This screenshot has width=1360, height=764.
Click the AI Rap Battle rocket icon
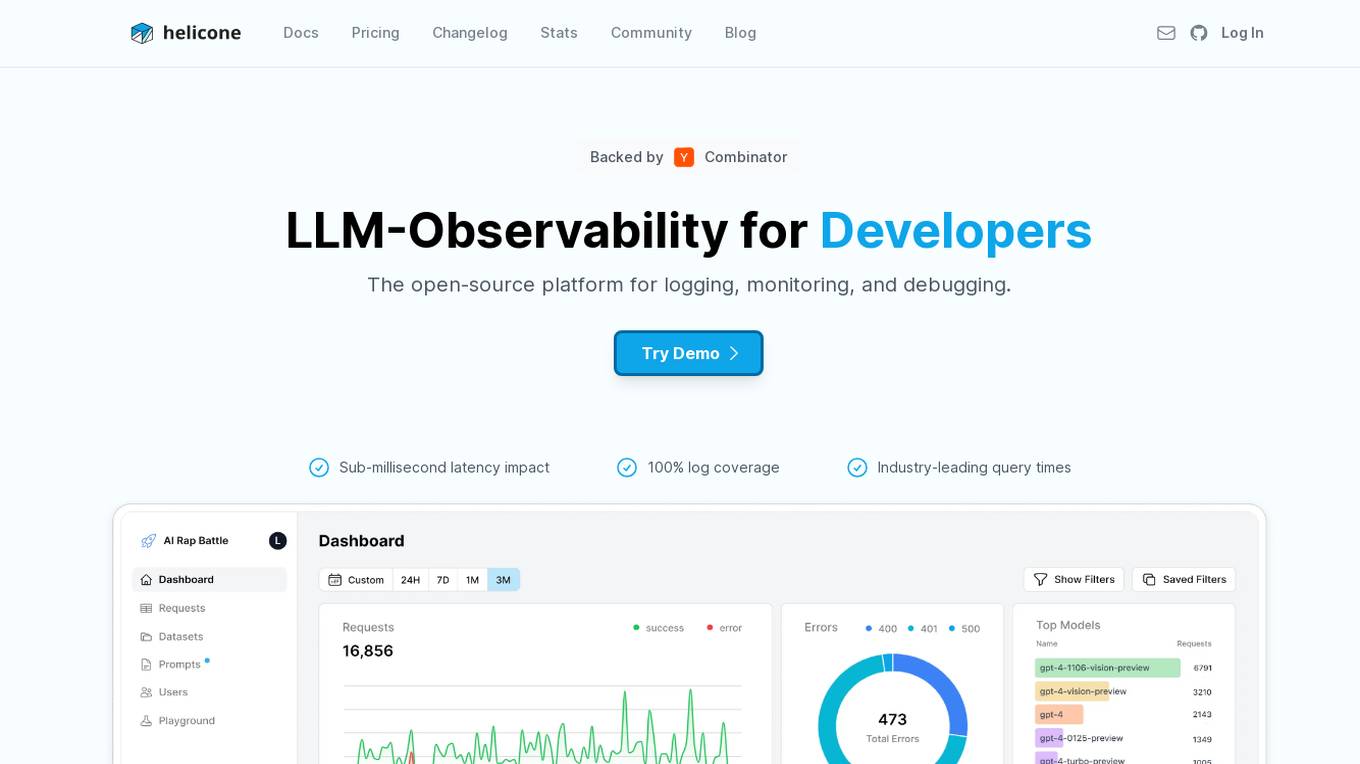point(148,541)
